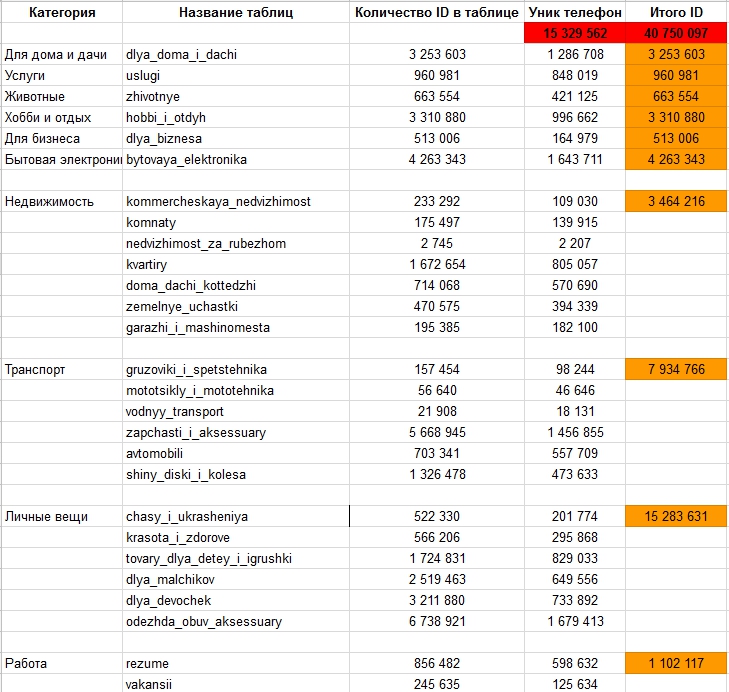Select the vakansii table name cell
This screenshot has width=729, height=692.
click(x=236, y=684)
